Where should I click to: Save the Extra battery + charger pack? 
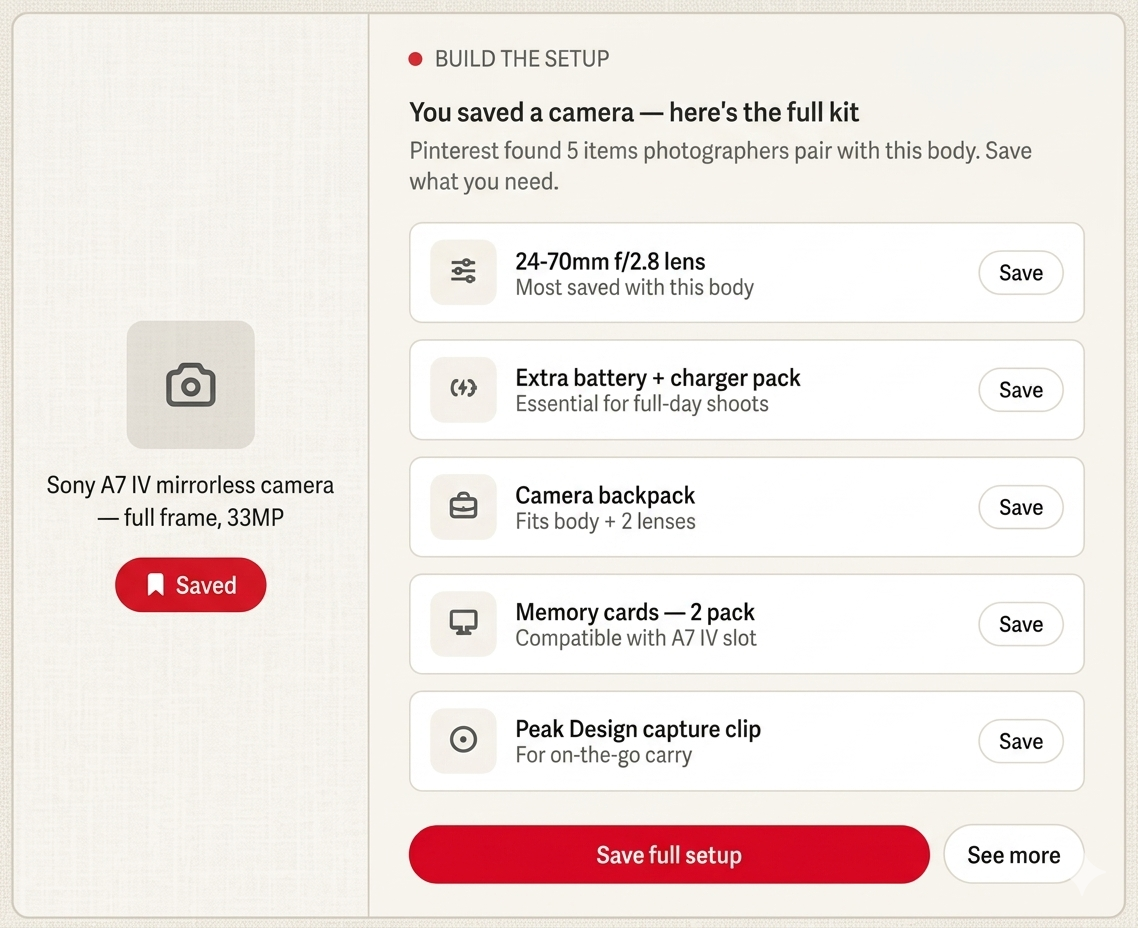[x=1020, y=390]
